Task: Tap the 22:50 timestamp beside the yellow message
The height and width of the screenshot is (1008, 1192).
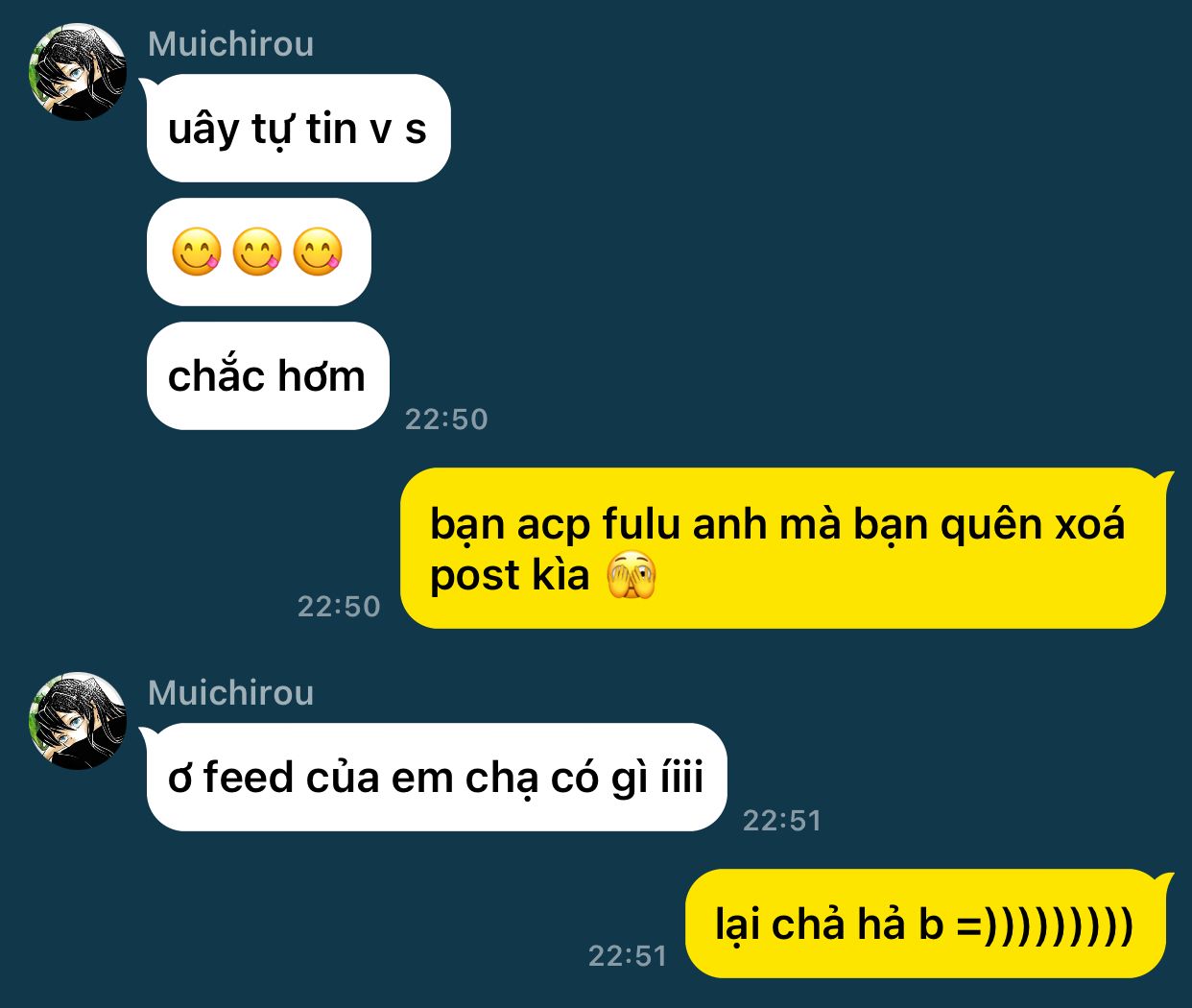Action: click(339, 607)
